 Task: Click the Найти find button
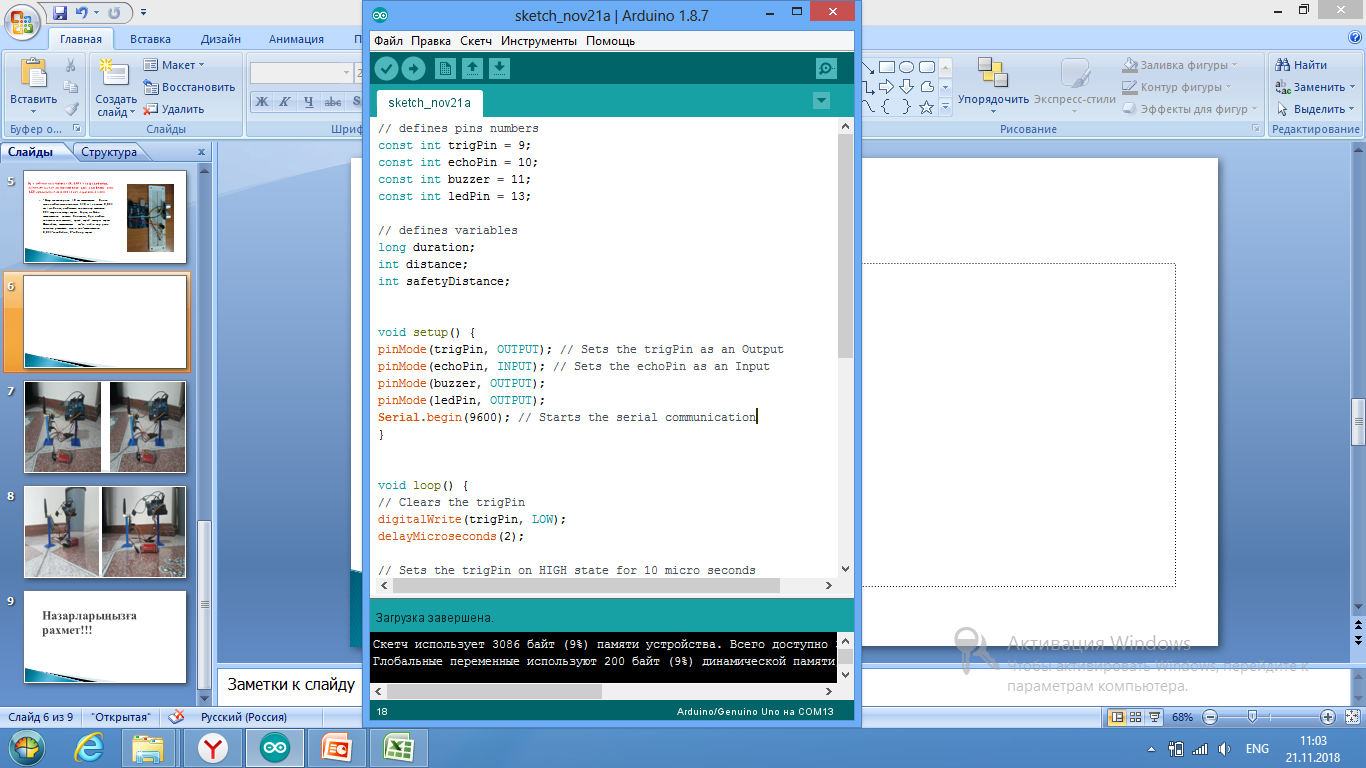[x=1301, y=65]
